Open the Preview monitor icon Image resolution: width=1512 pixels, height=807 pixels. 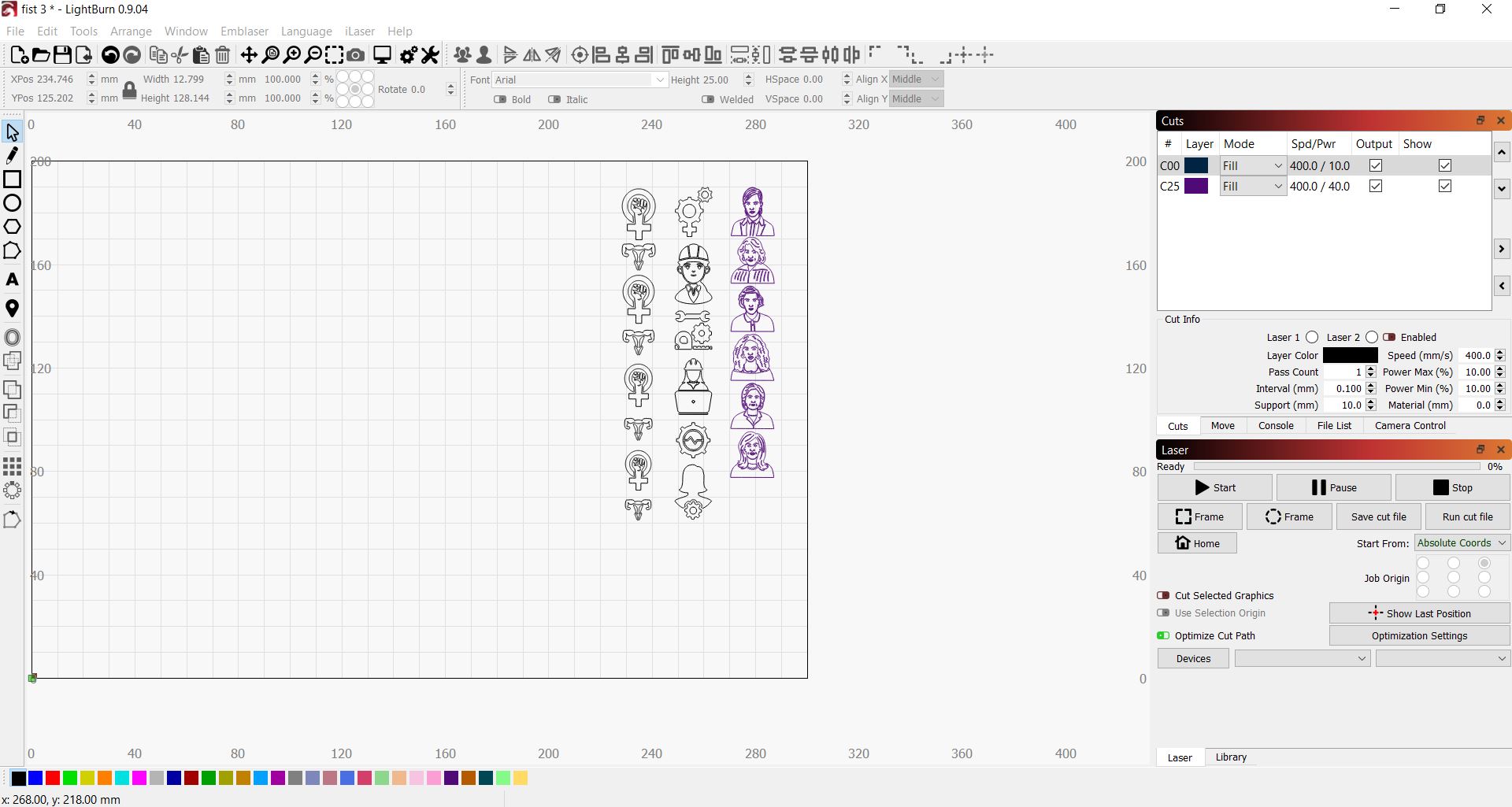coord(382,55)
